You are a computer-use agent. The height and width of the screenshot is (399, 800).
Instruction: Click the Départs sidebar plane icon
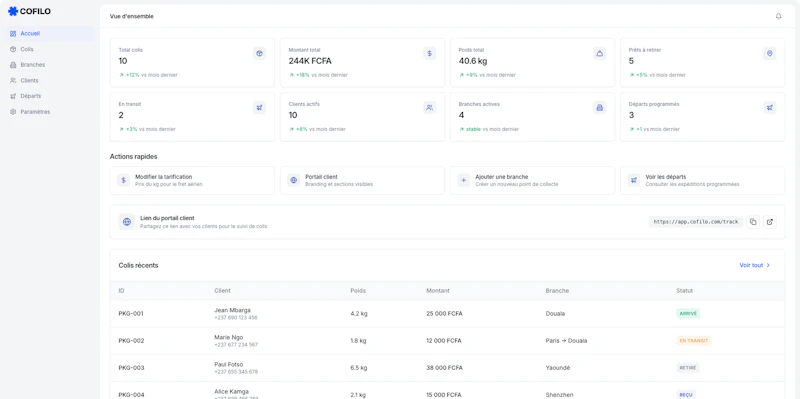click(13, 96)
